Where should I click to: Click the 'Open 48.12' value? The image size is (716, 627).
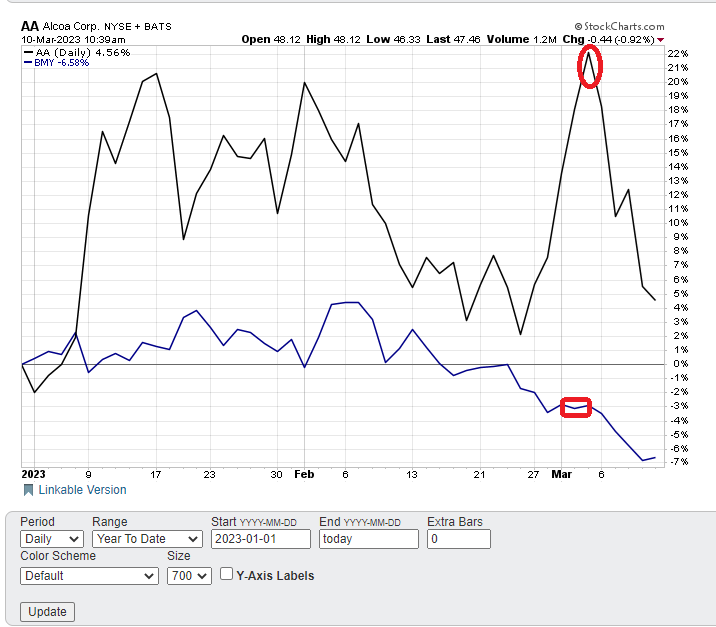click(x=271, y=39)
